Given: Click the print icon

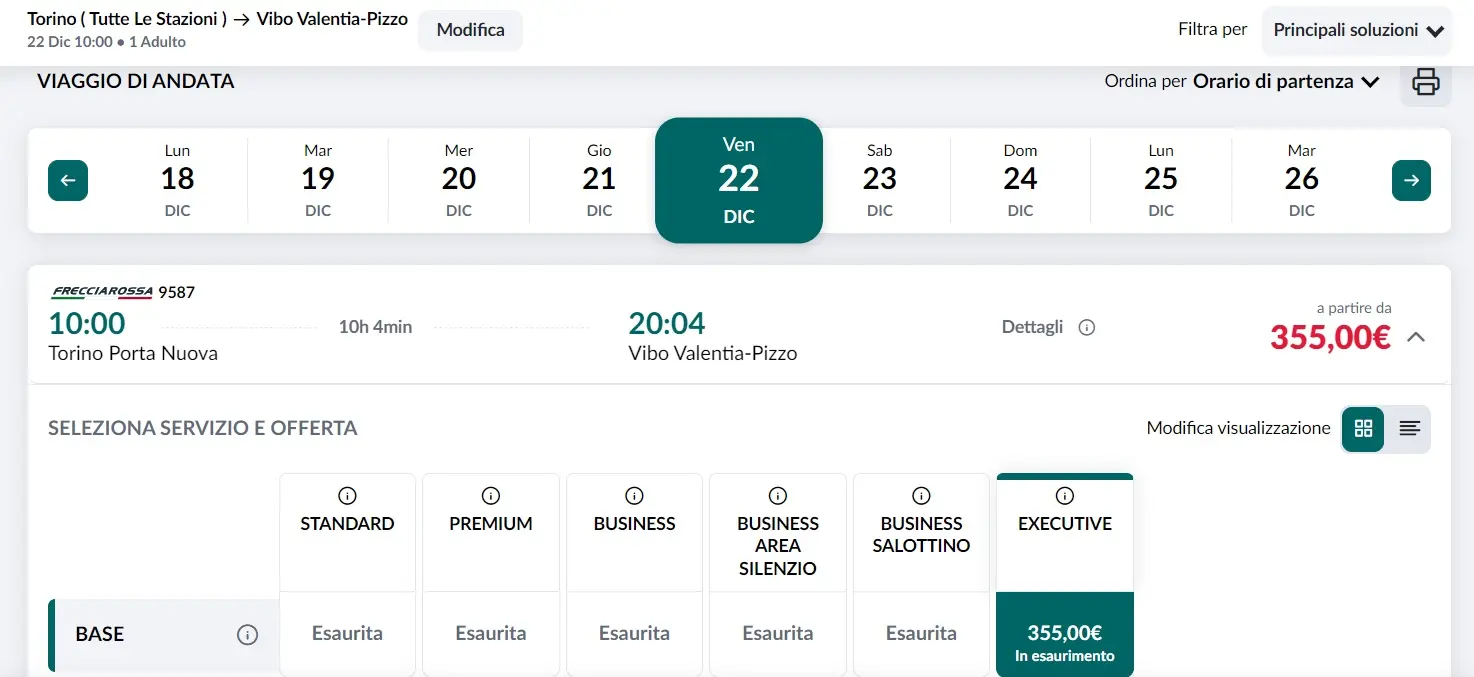Looking at the screenshot, I should pos(1425,81).
